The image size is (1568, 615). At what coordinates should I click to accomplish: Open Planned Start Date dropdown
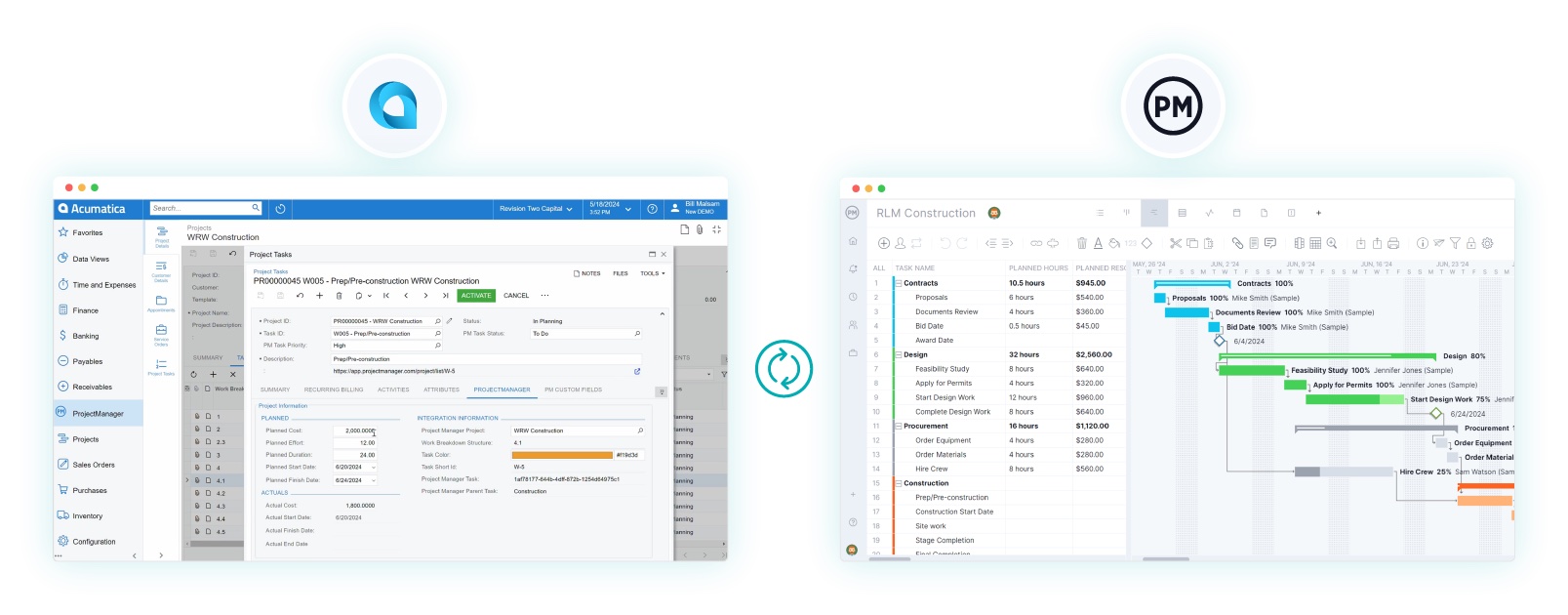pos(374,468)
